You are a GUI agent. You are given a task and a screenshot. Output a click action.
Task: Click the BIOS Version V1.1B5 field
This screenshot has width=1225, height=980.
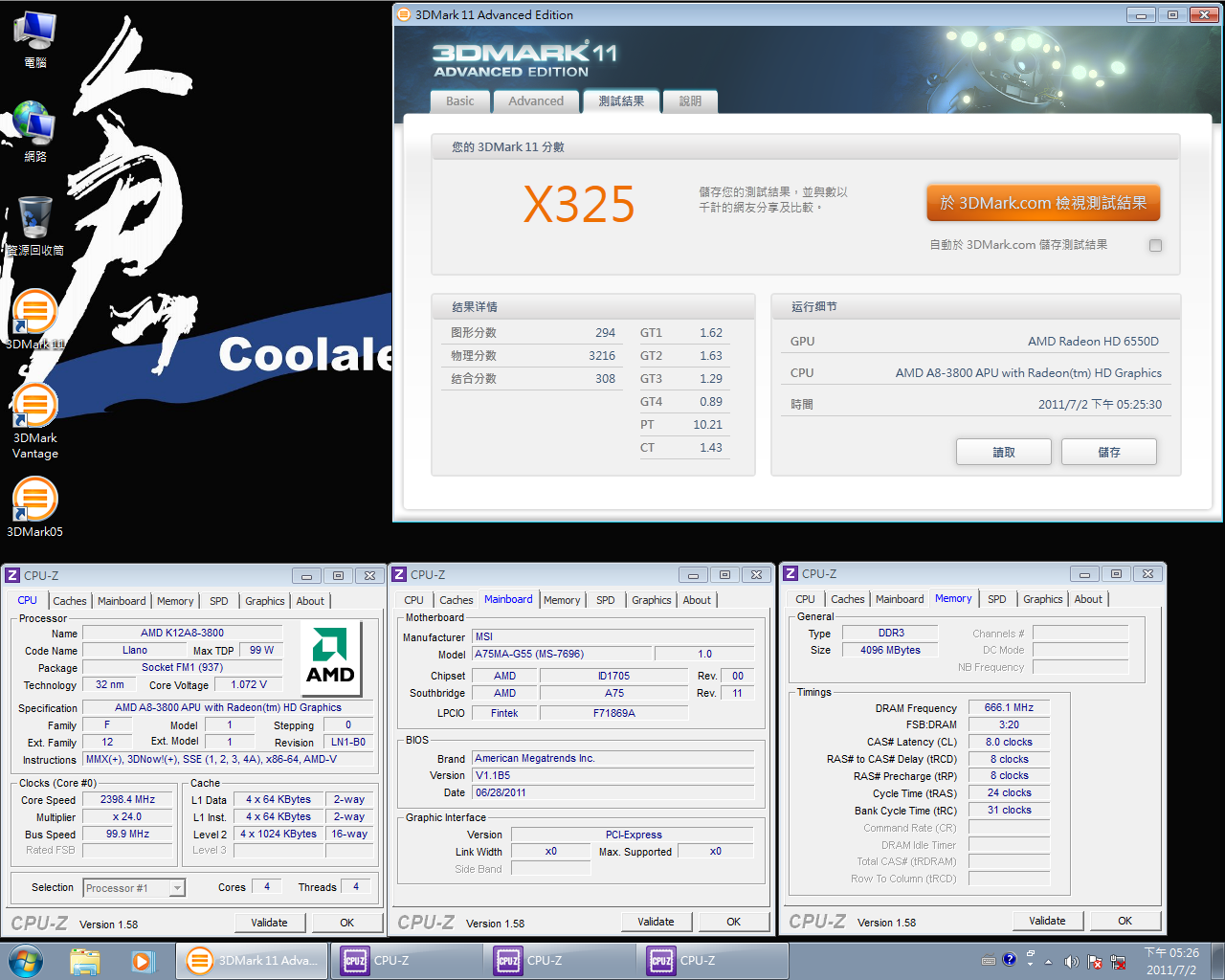point(613,776)
